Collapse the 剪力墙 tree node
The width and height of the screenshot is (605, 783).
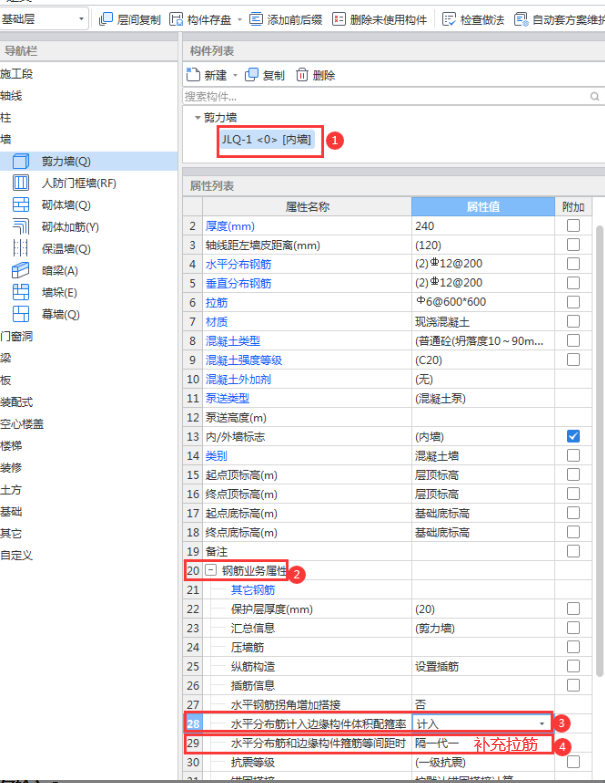(x=197, y=118)
